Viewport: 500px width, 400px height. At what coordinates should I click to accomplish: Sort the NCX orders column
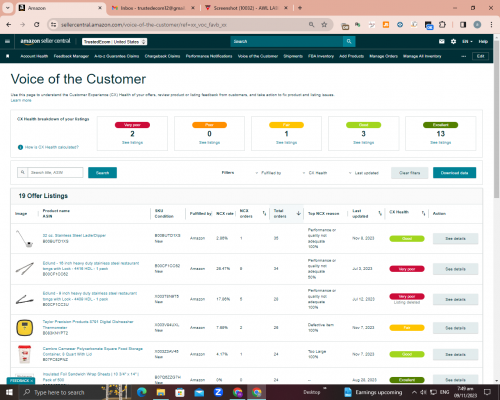click(x=264, y=213)
